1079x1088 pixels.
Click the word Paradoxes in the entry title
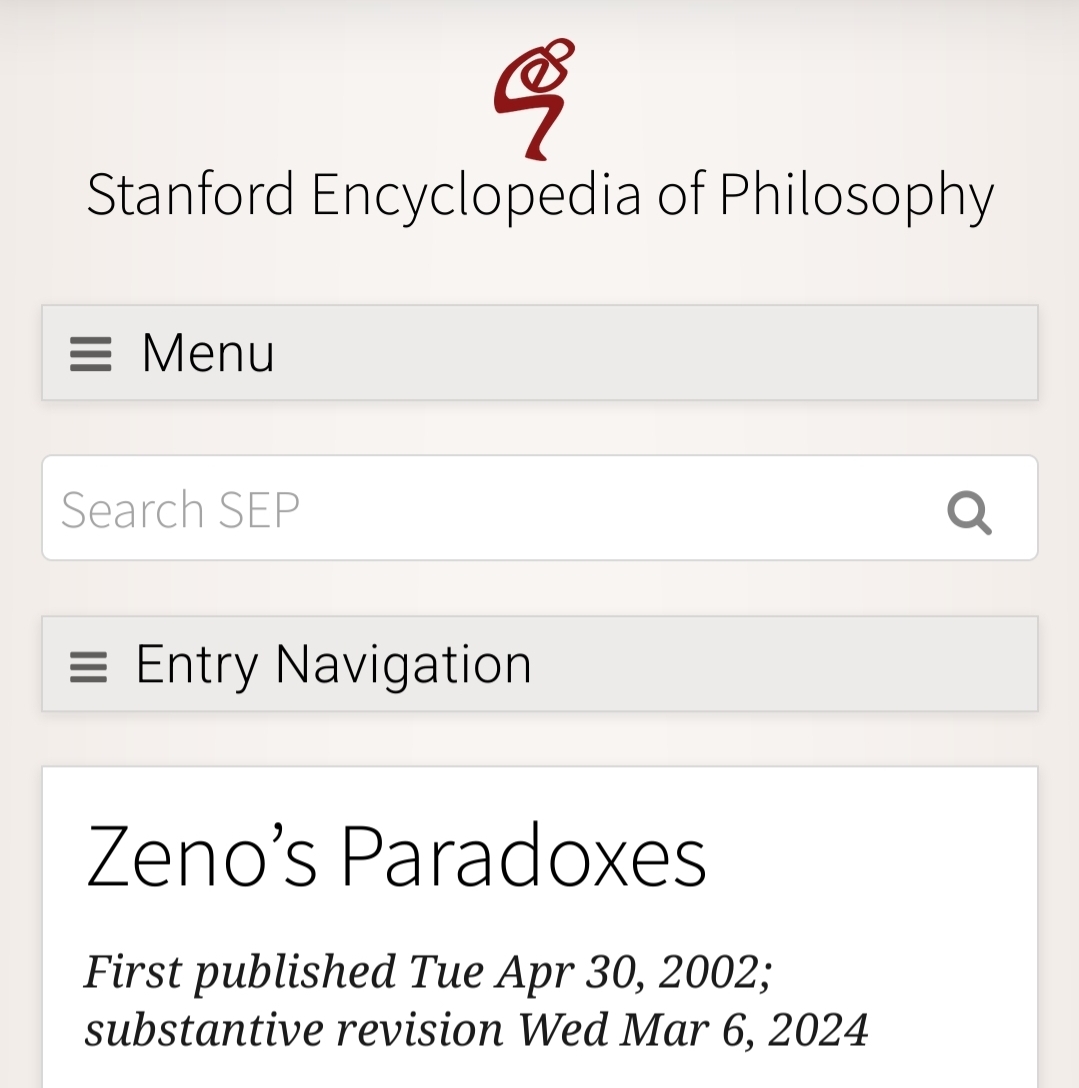coord(524,856)
